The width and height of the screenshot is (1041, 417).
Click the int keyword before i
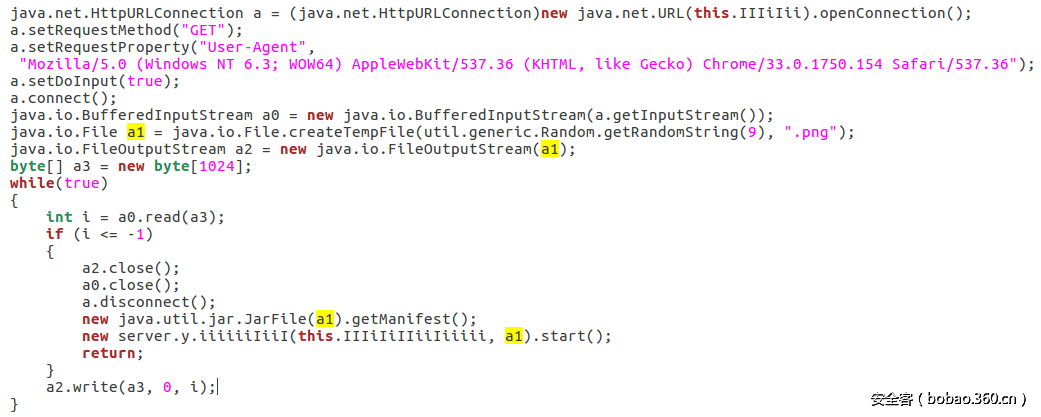click(x=59, y=217)
